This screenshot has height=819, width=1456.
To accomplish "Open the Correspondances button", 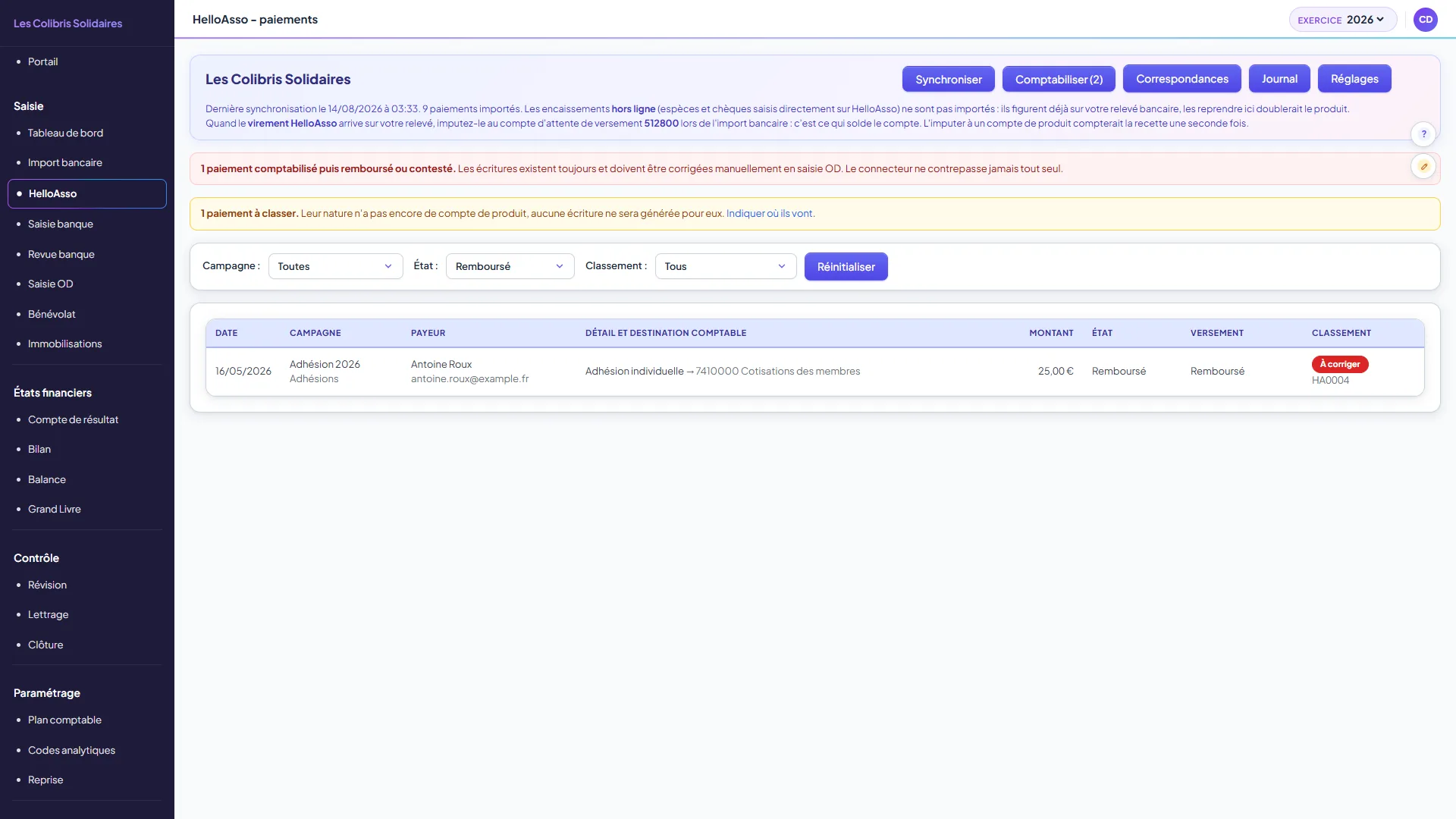I will (x=1181, y=79).
